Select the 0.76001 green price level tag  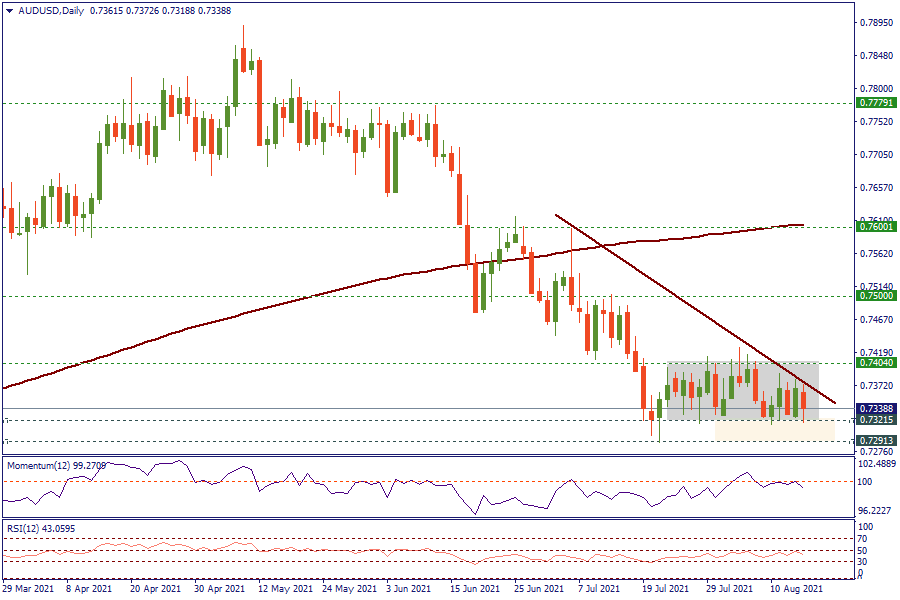tap(876, 227)
